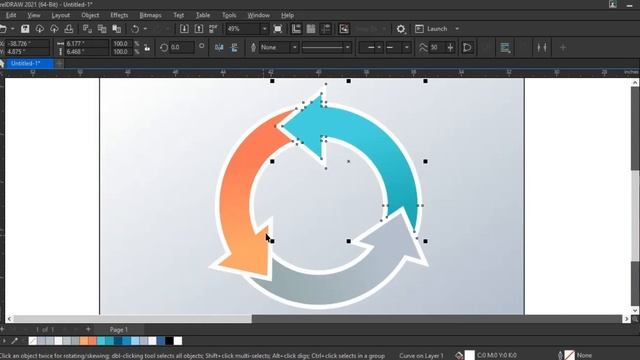Screen dimensions: 640x360
Task: Click the Paste icon
Action: 117,29
